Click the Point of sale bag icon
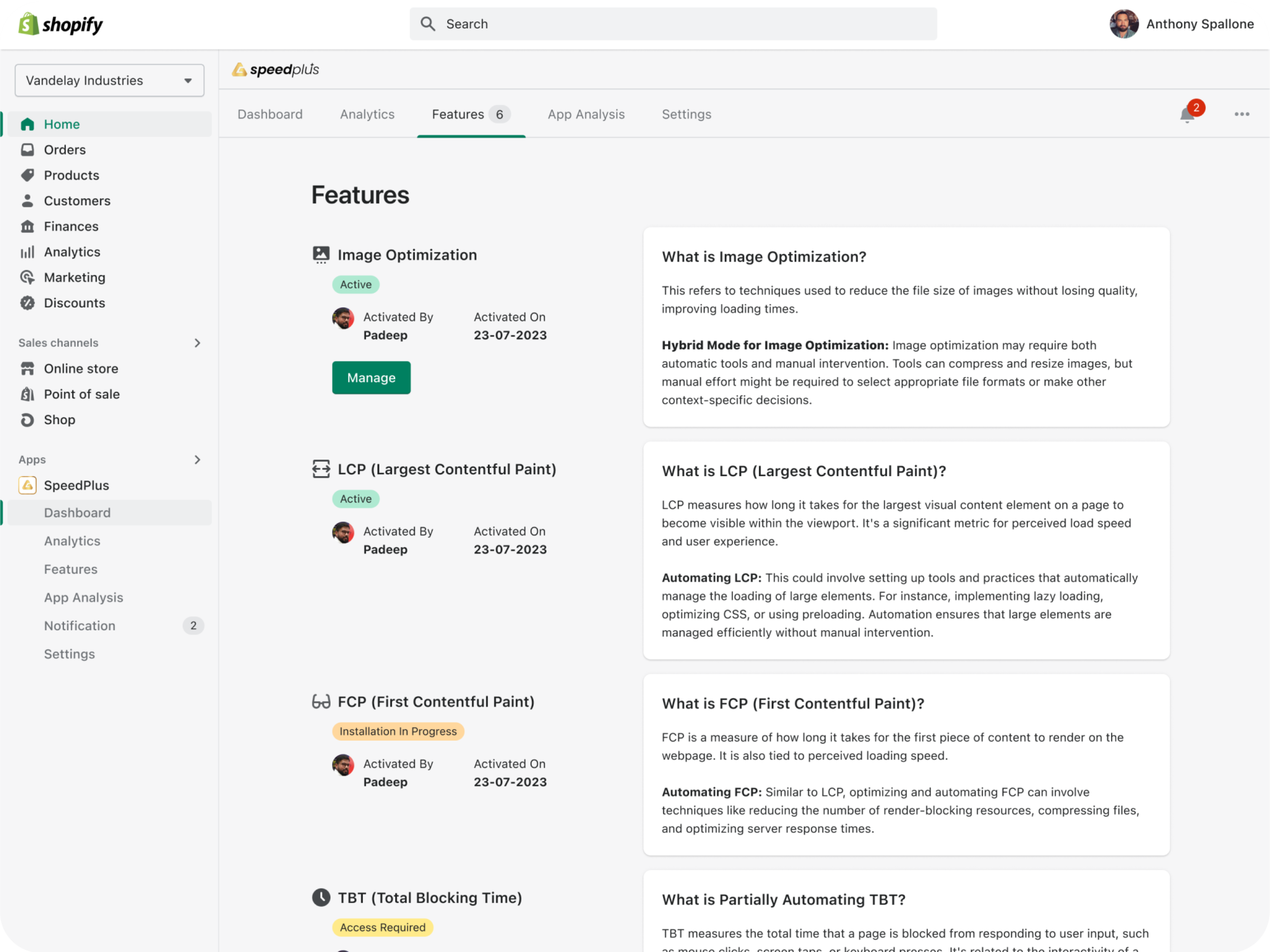1270x952 pixels. coord(27,394)
